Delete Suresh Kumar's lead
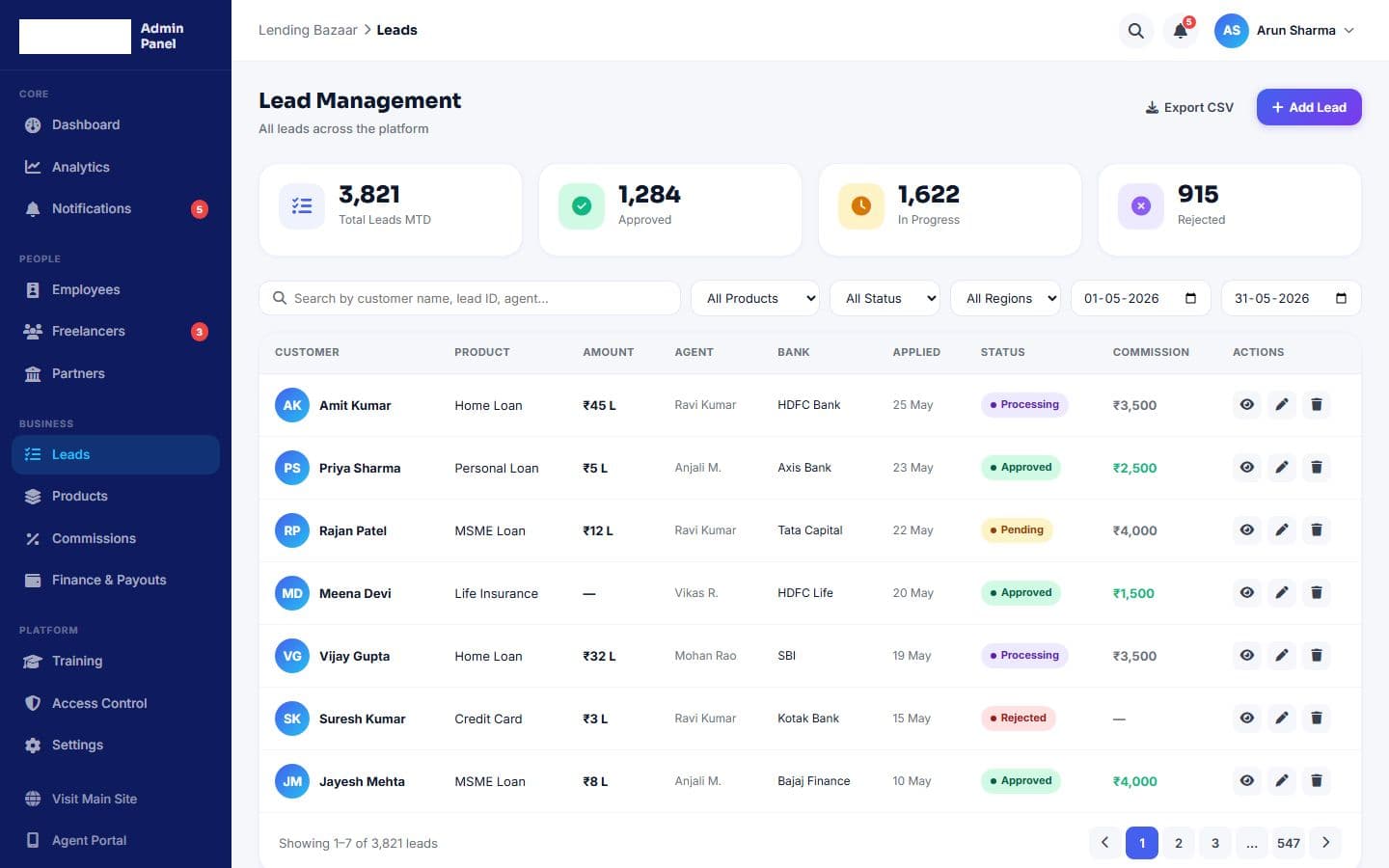Screen dimensions: 1389x868 [x=1317, y=719]
